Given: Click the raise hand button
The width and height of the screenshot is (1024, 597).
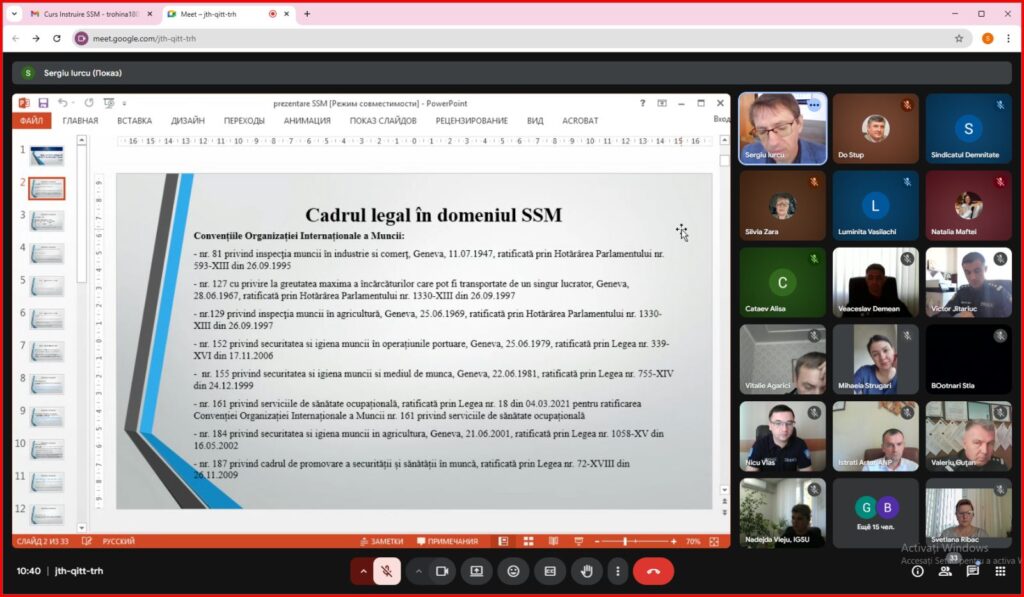Looking at the screenshot, I should point(587,571).
